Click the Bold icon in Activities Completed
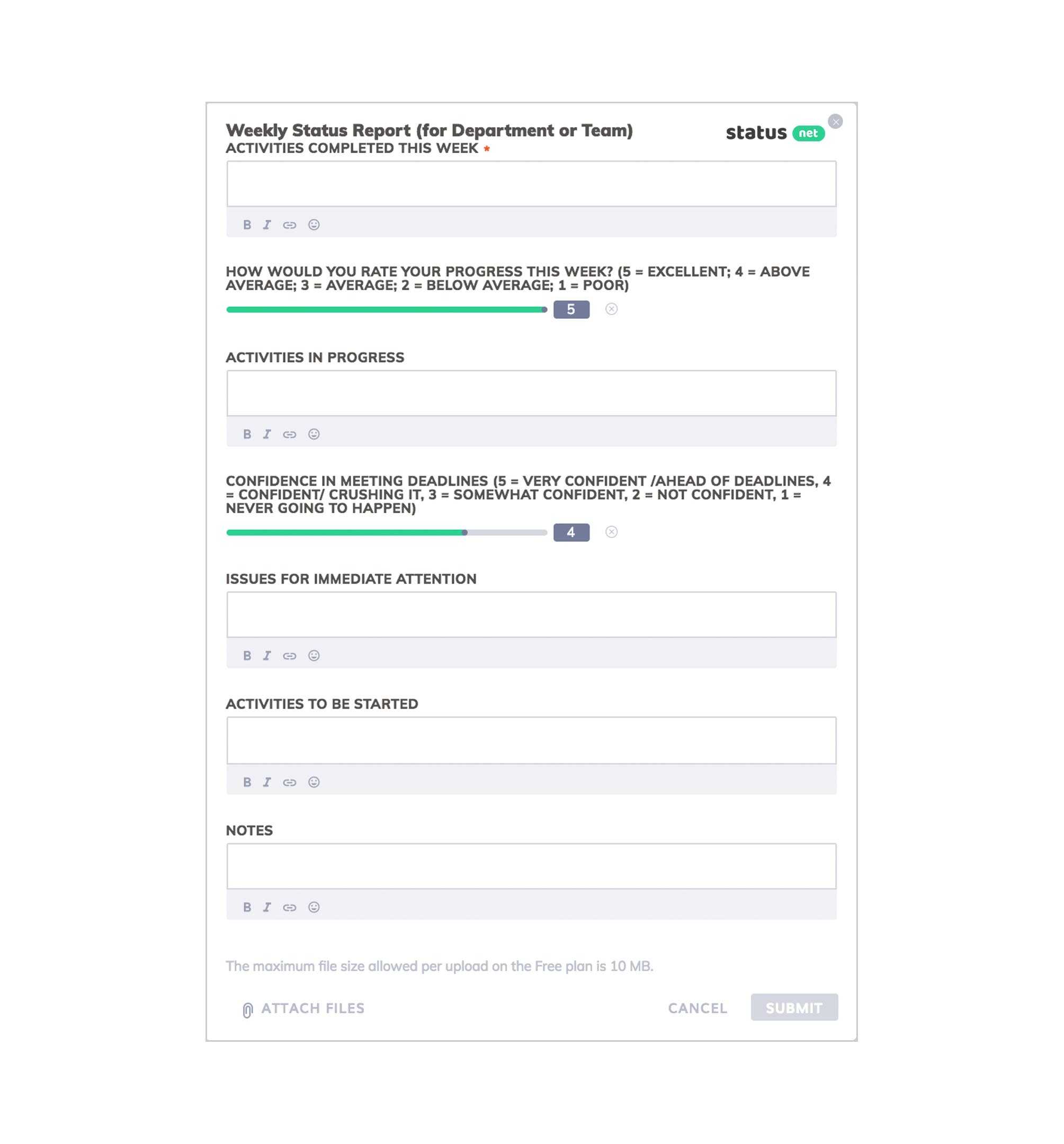Screen dimensions: 1064x1144 (x=247, y=224)
